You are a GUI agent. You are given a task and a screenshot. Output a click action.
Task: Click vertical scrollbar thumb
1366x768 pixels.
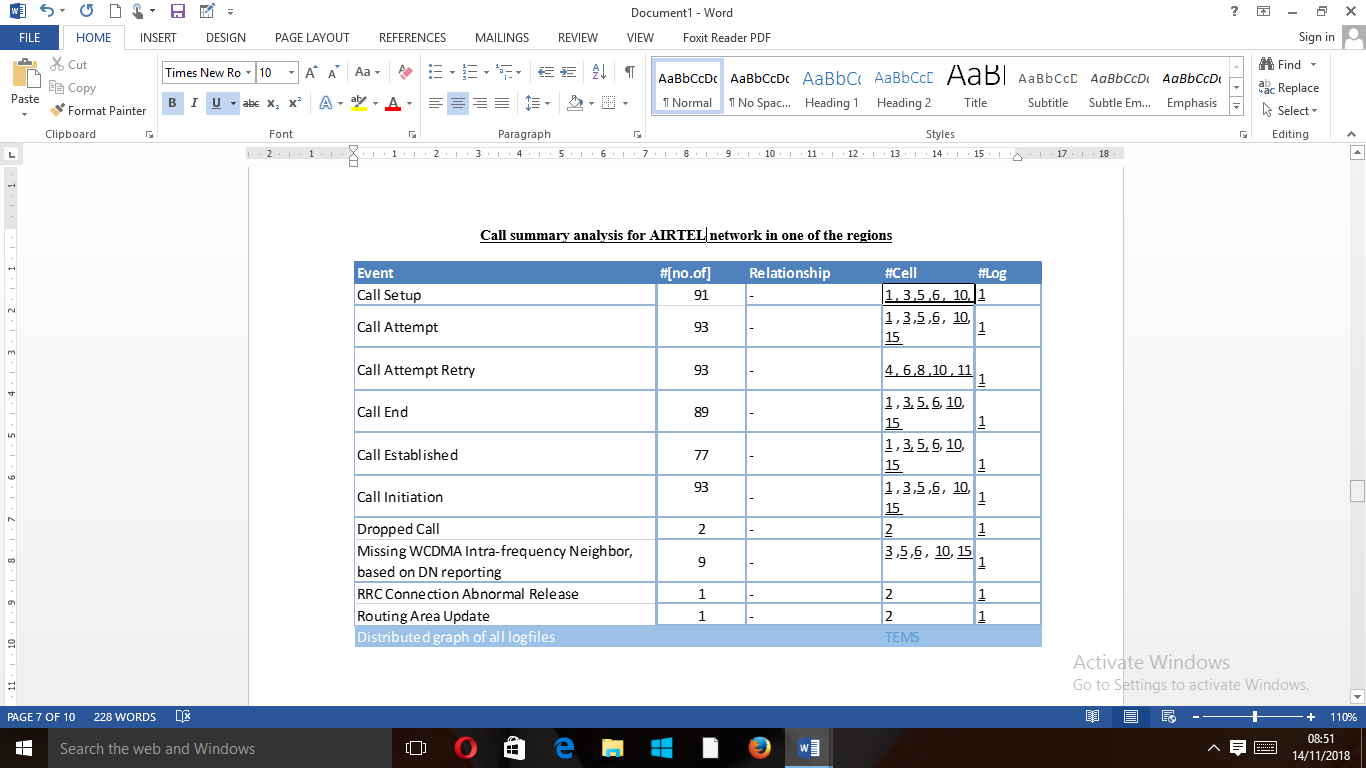pyautogui.click(x=1357, y=491)
